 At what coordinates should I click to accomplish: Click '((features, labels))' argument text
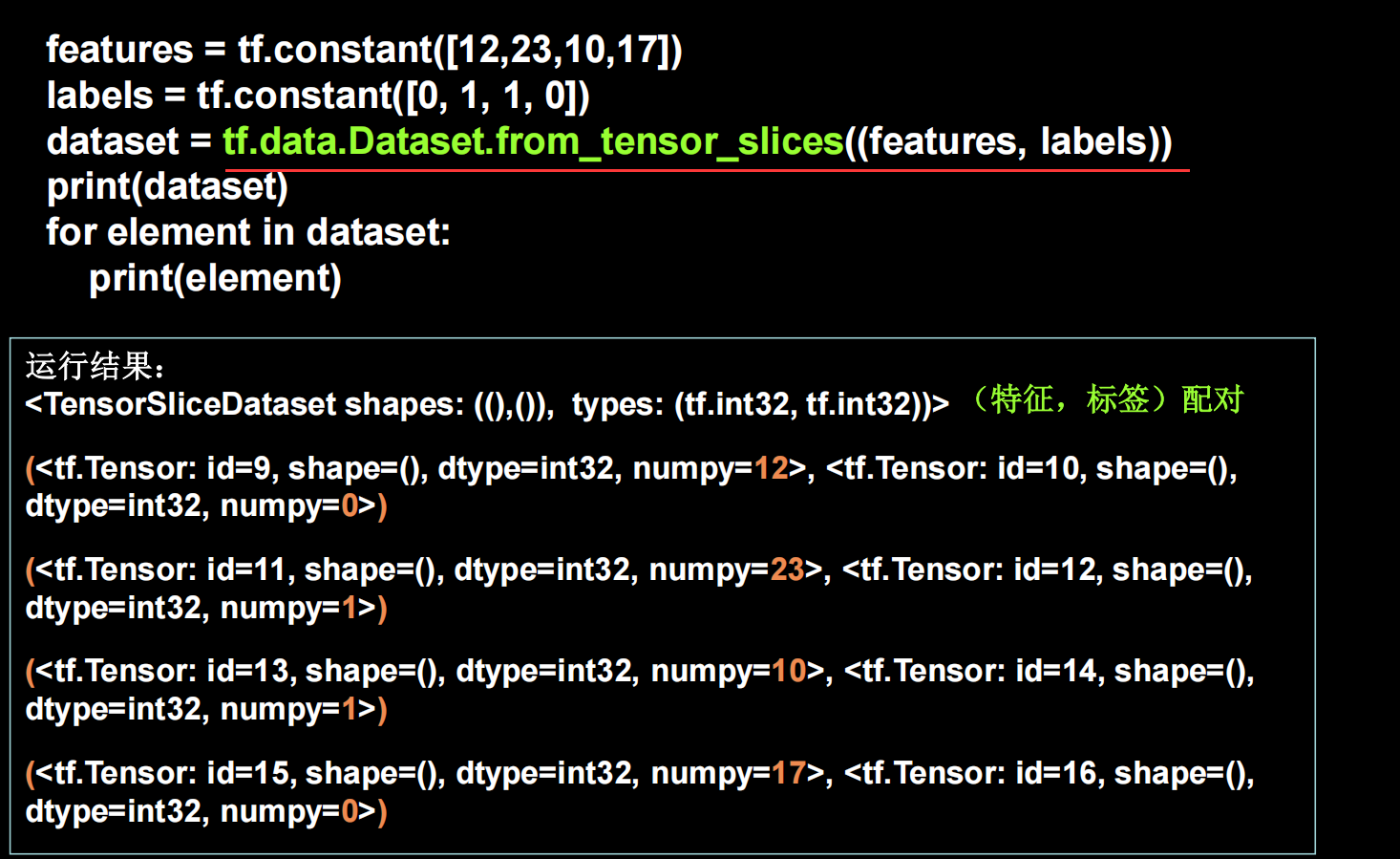pyautogui.click(x=1008, y=141)
